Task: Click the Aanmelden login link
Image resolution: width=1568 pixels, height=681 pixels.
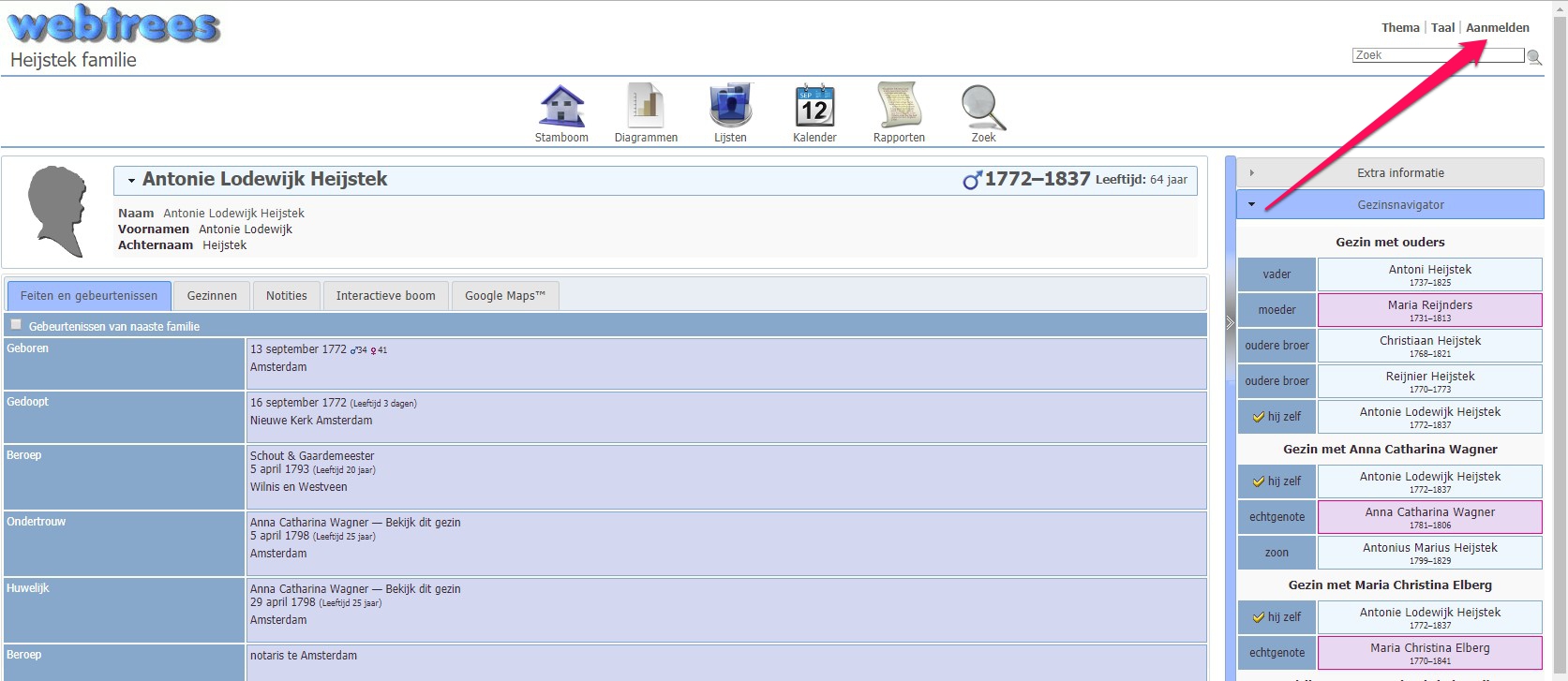Action: 1497,28
